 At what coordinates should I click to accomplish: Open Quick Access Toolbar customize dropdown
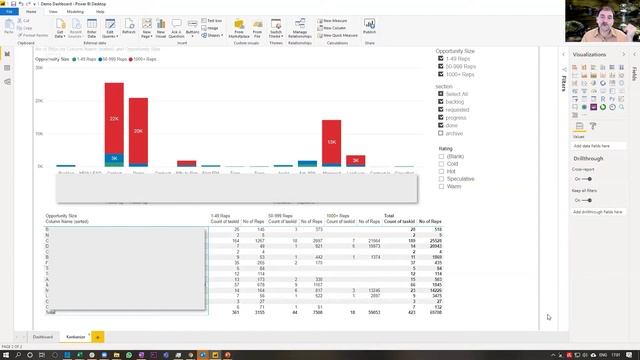pyautogui.click(x=34, y=4)
